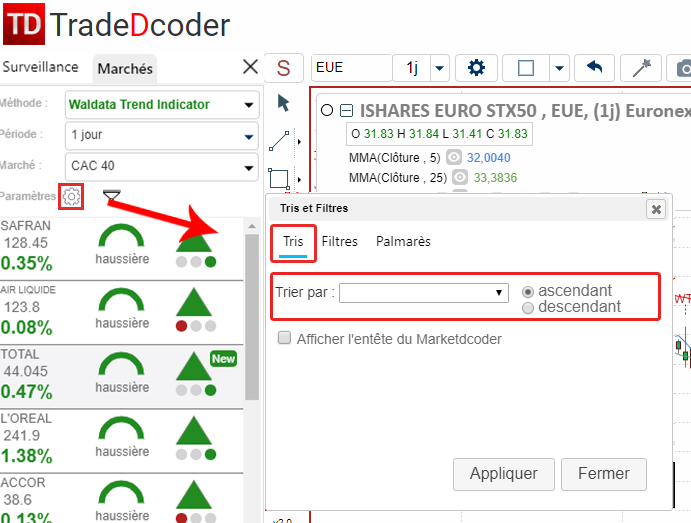Switch to Marchés tab
Screen dimensions: 691x523
pos(125,69)
